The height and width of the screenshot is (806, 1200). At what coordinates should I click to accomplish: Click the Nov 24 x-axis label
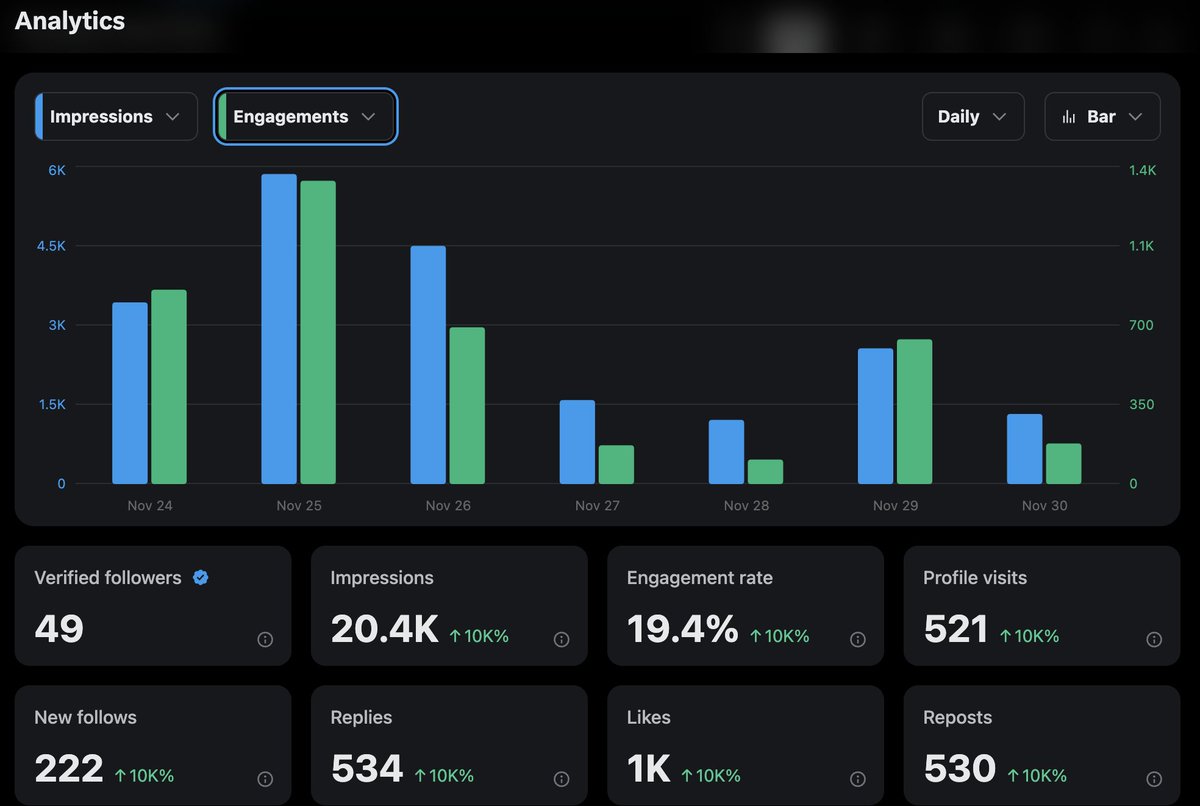click(x=150, y=506)
